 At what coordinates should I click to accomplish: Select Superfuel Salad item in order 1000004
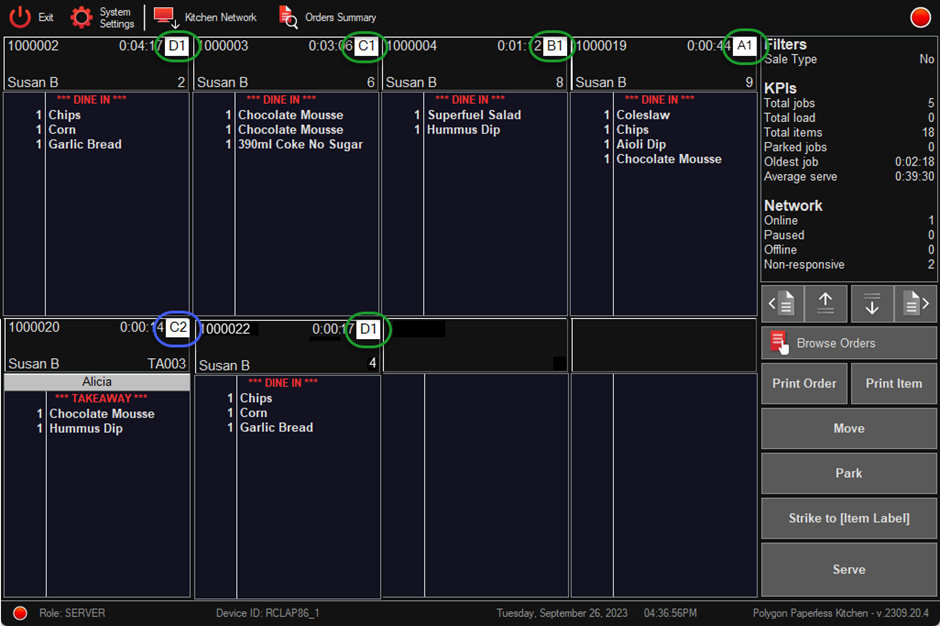coord(474,115)
